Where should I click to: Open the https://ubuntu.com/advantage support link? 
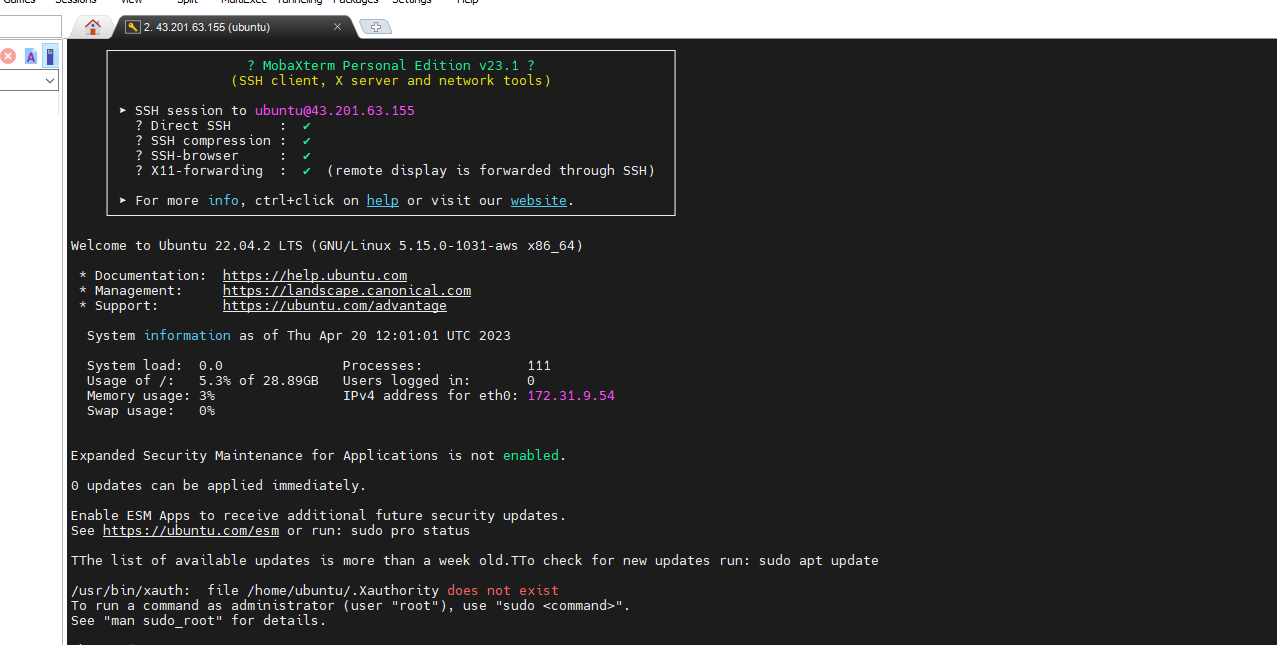pos(335,305)
